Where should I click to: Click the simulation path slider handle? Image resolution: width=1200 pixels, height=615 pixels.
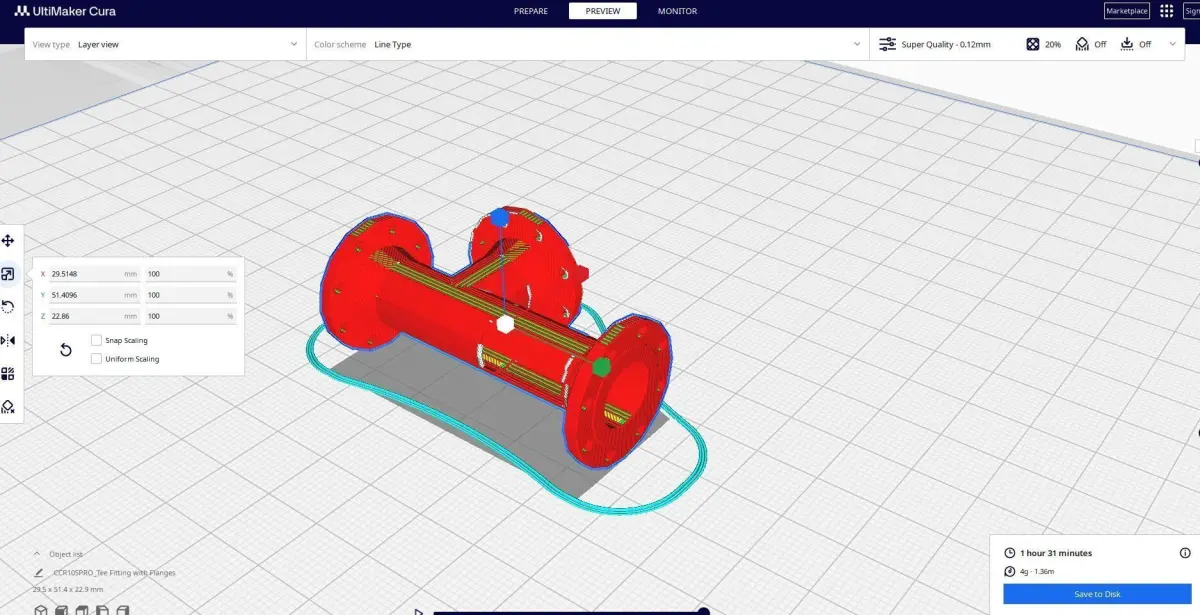pos(703,611)
